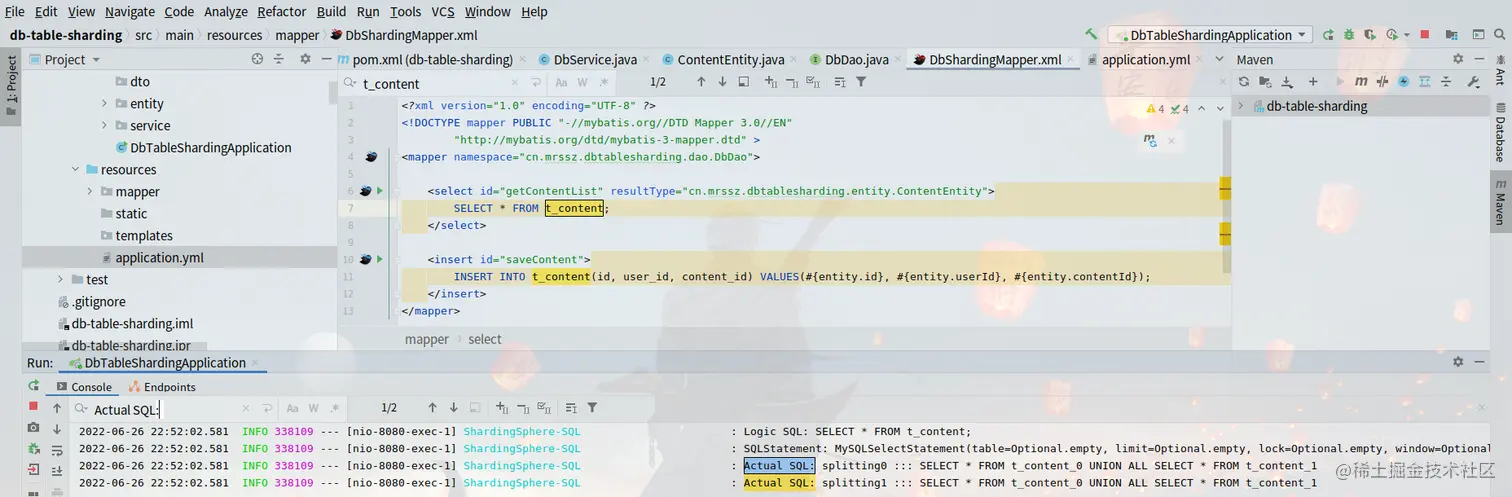1512x497 pixels.
Task: Select opened file locate icon in Project panel
Action: click(256, 59)
